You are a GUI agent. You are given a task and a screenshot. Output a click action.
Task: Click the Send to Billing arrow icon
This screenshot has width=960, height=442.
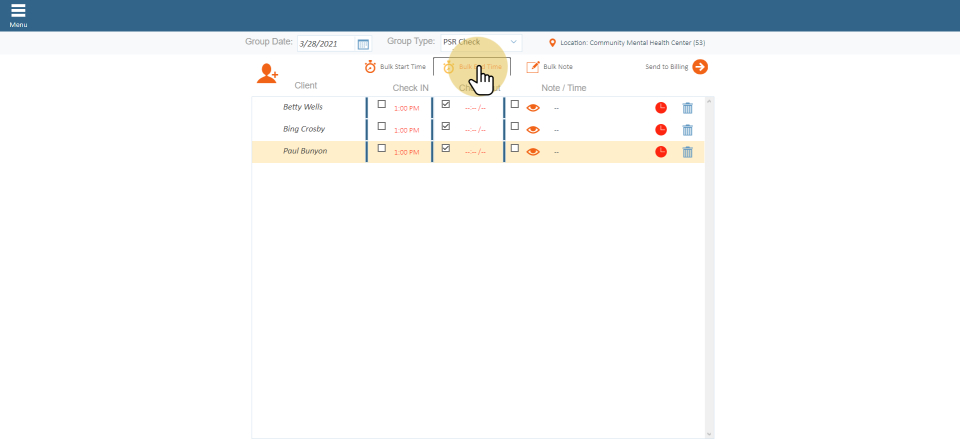(700, 67)
